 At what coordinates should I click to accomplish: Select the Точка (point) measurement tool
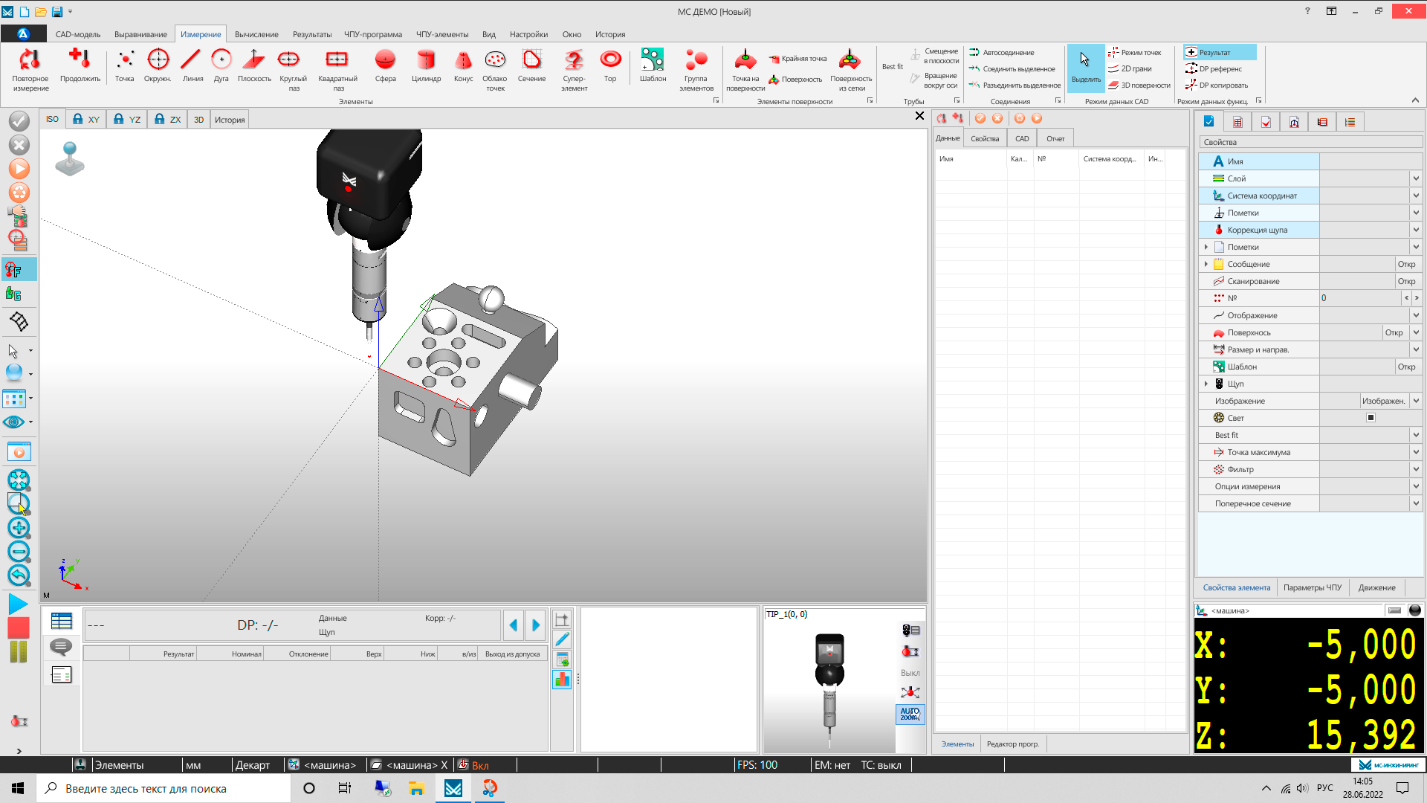click(x=125, y=65)
